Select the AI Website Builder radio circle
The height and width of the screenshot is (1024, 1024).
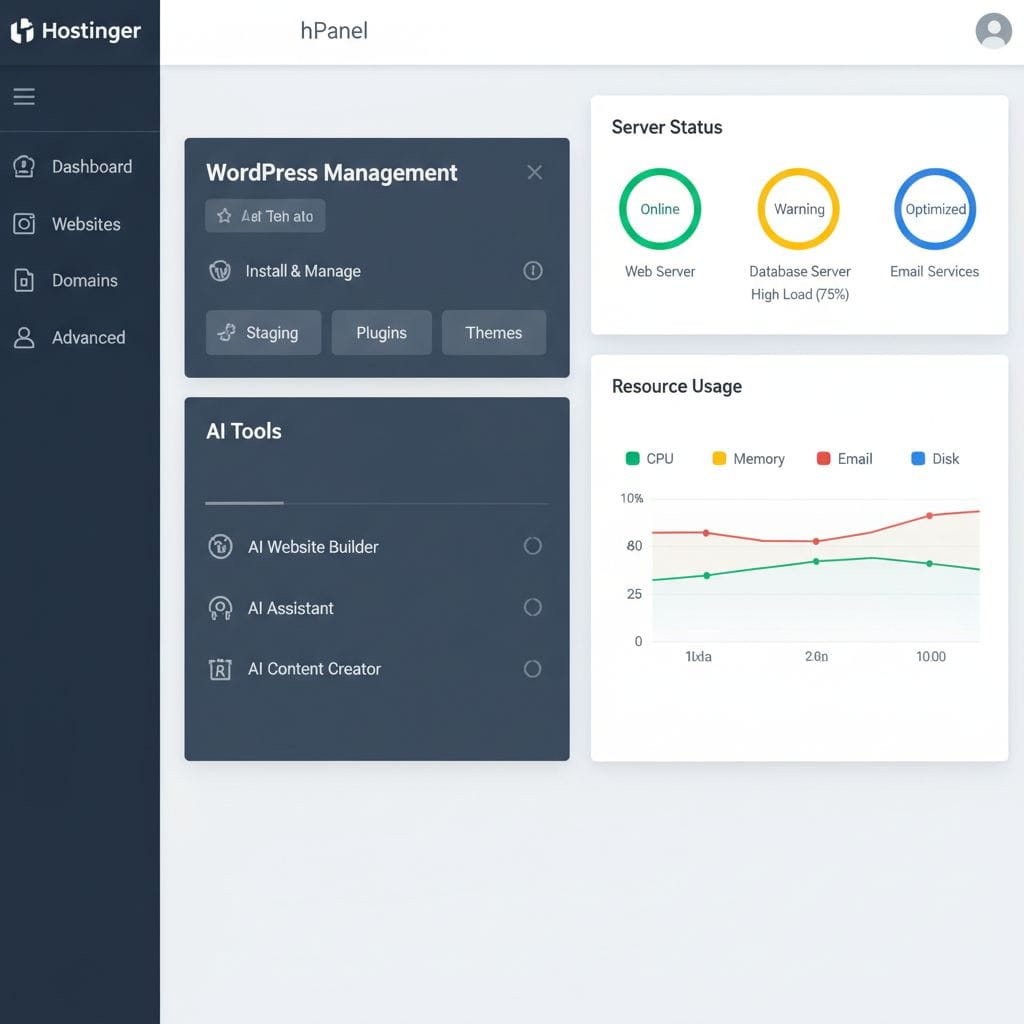533,546
